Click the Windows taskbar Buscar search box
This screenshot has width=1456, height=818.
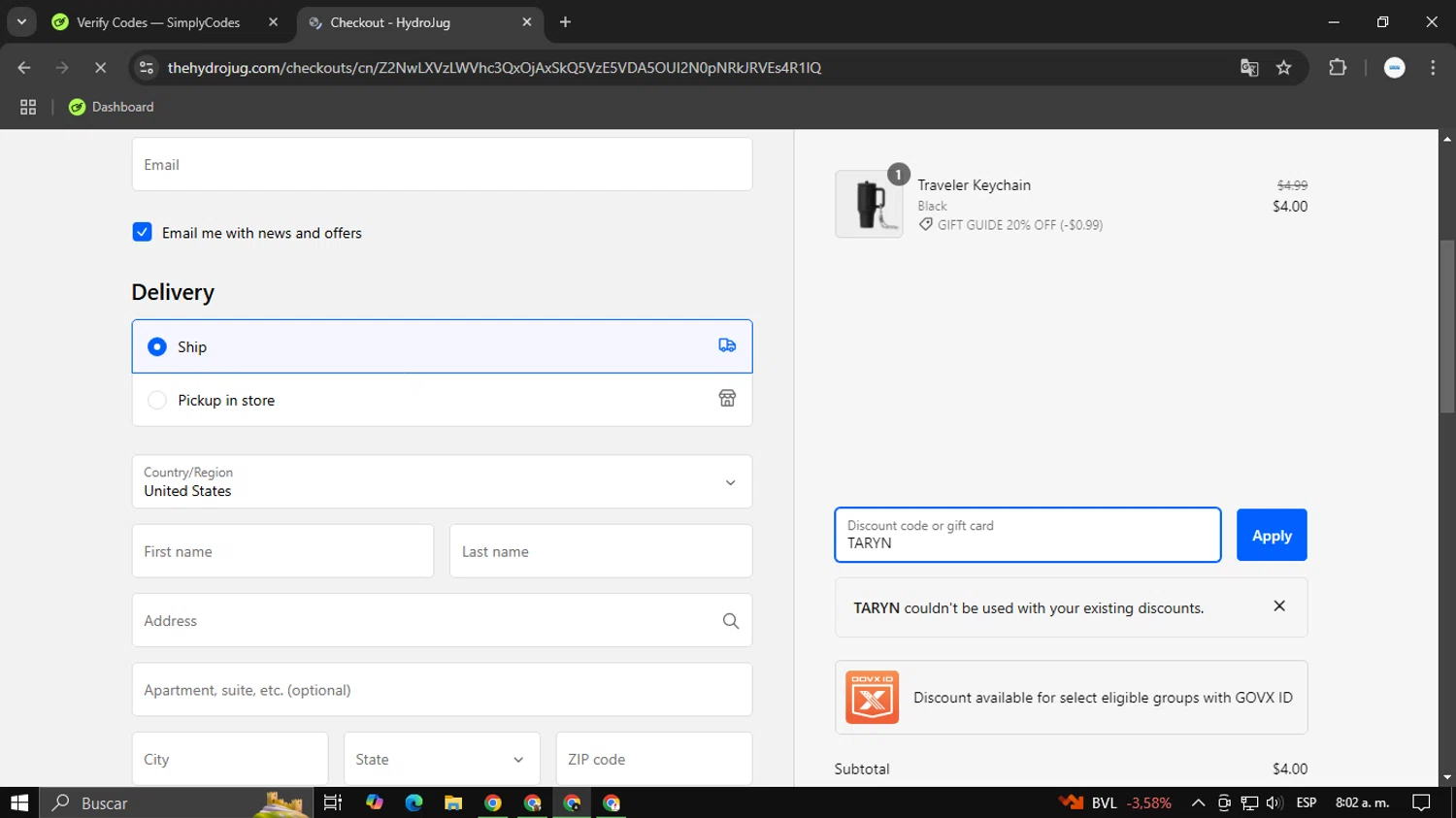175,802
